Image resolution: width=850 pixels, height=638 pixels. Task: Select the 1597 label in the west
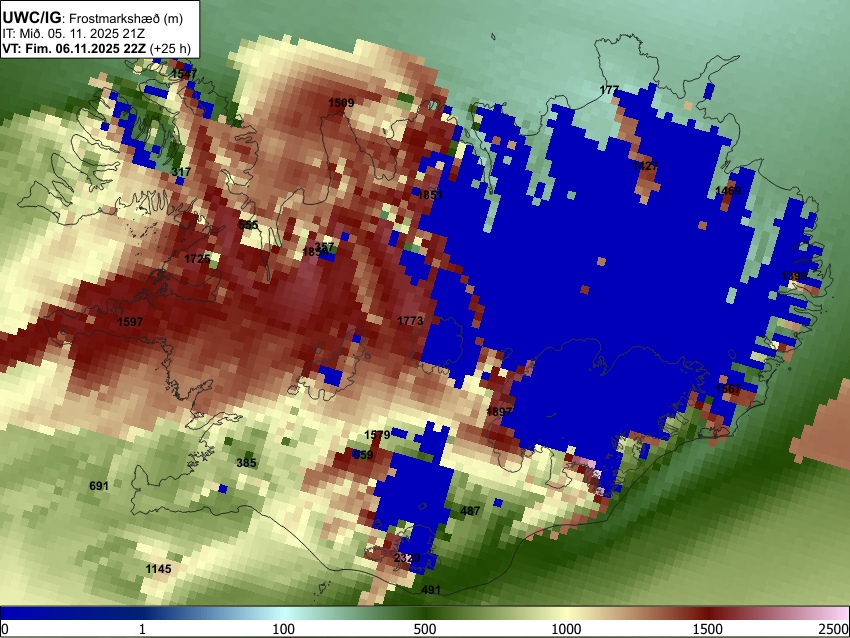(x=130, y=321)
